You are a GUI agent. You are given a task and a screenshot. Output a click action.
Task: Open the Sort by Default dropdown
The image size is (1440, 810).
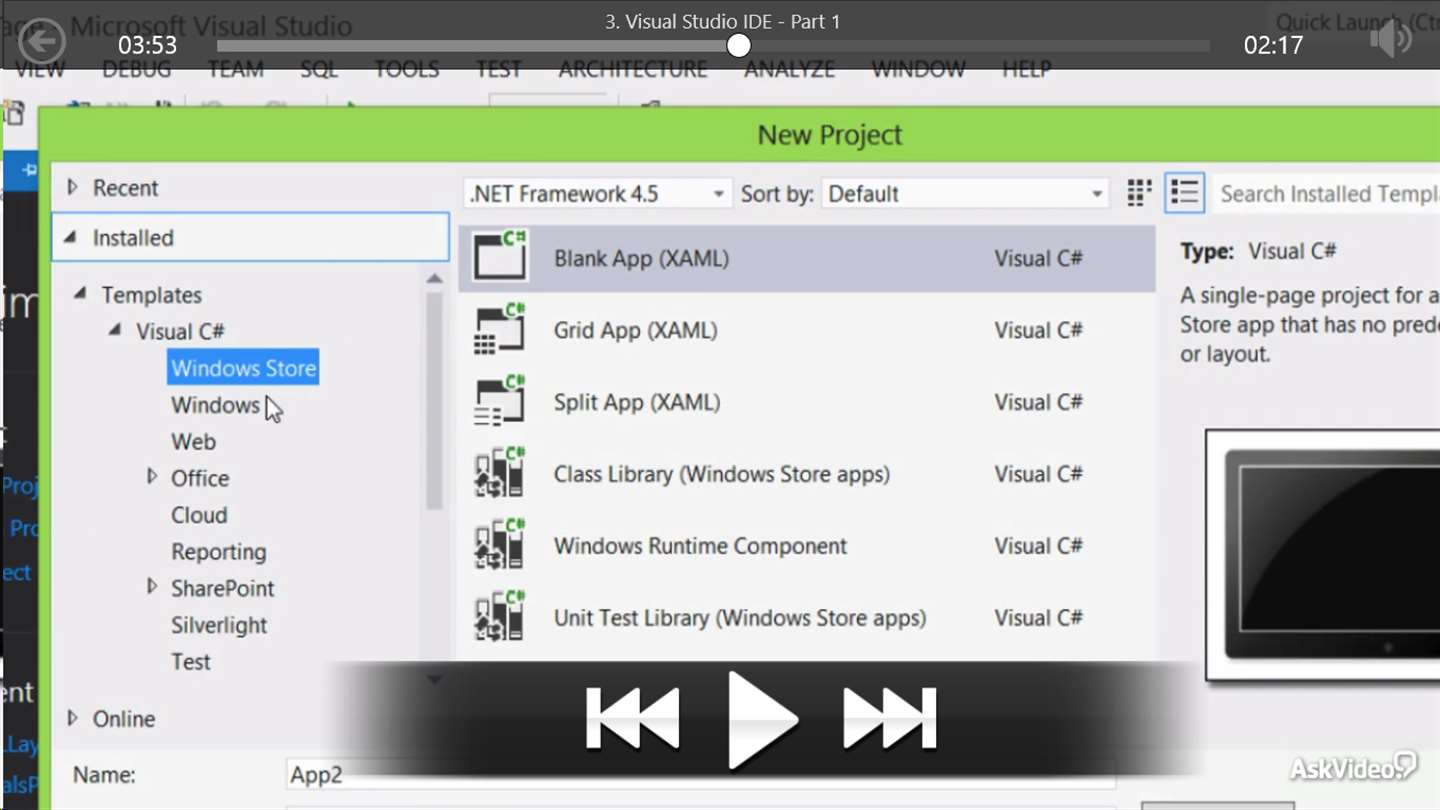[965, 193]
